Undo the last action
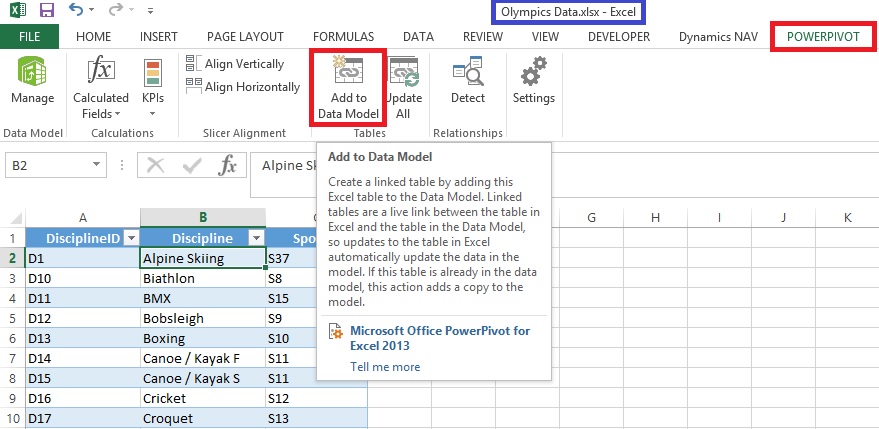 click(x=75, y=10)
